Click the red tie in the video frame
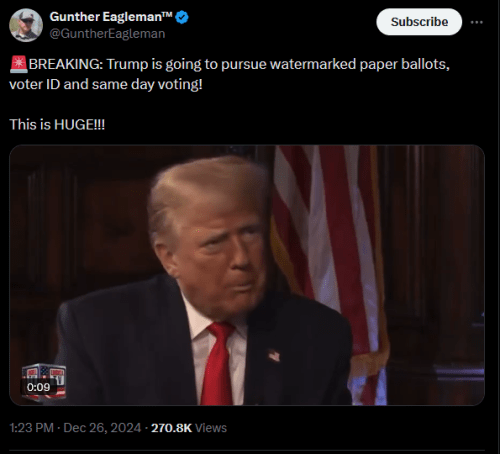Screen dimensions: 500x454 pos(218,363)
